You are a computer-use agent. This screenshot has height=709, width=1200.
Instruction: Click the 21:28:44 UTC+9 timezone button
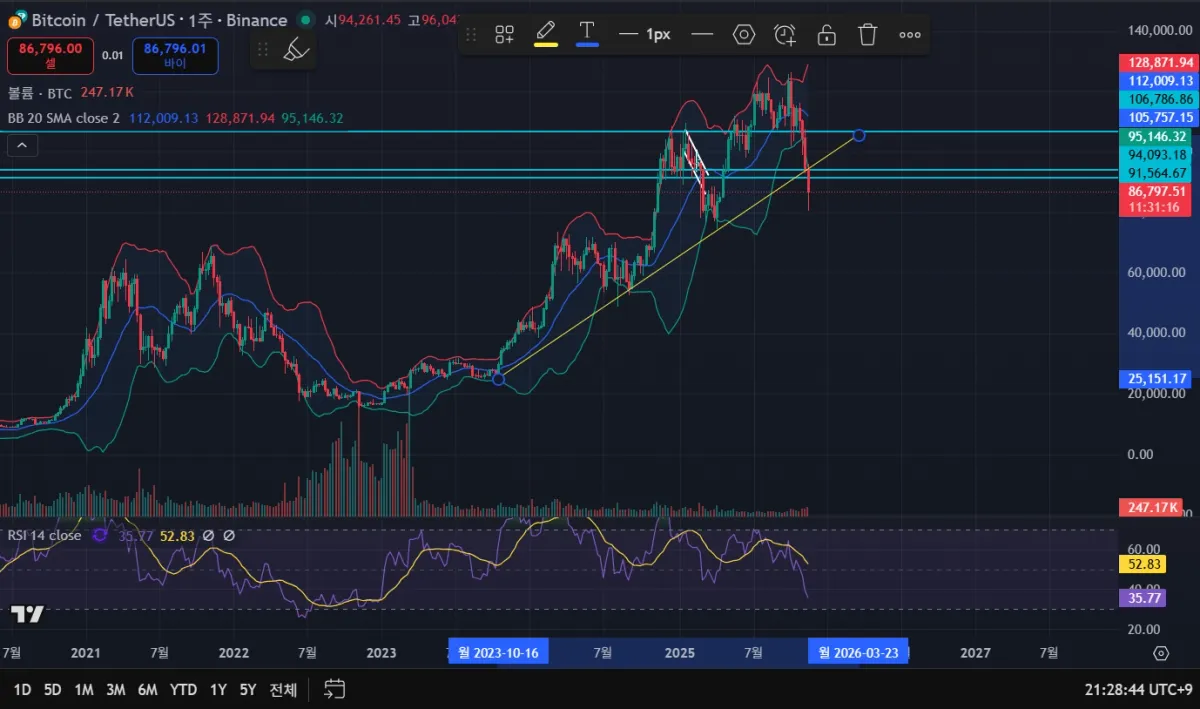pyautogui.click(x=1137, y=689)
